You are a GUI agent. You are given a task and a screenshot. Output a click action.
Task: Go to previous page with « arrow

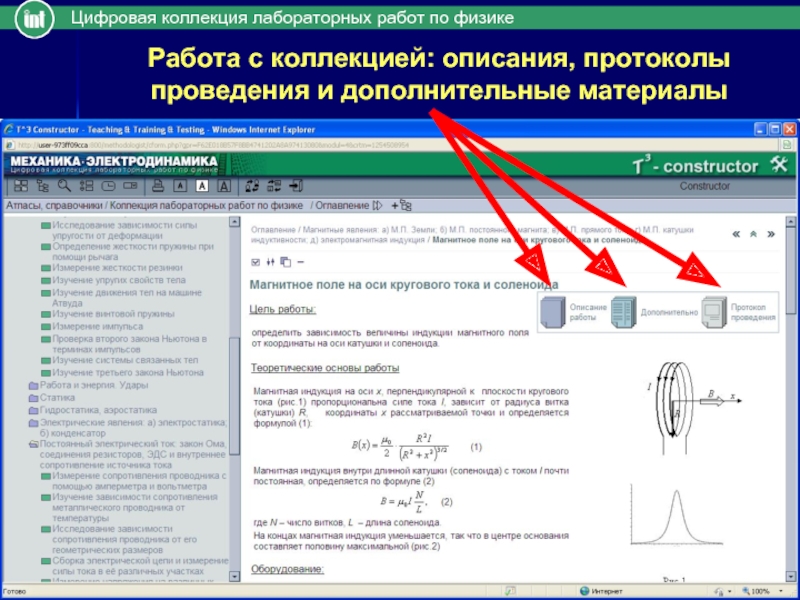pos(736,234)
